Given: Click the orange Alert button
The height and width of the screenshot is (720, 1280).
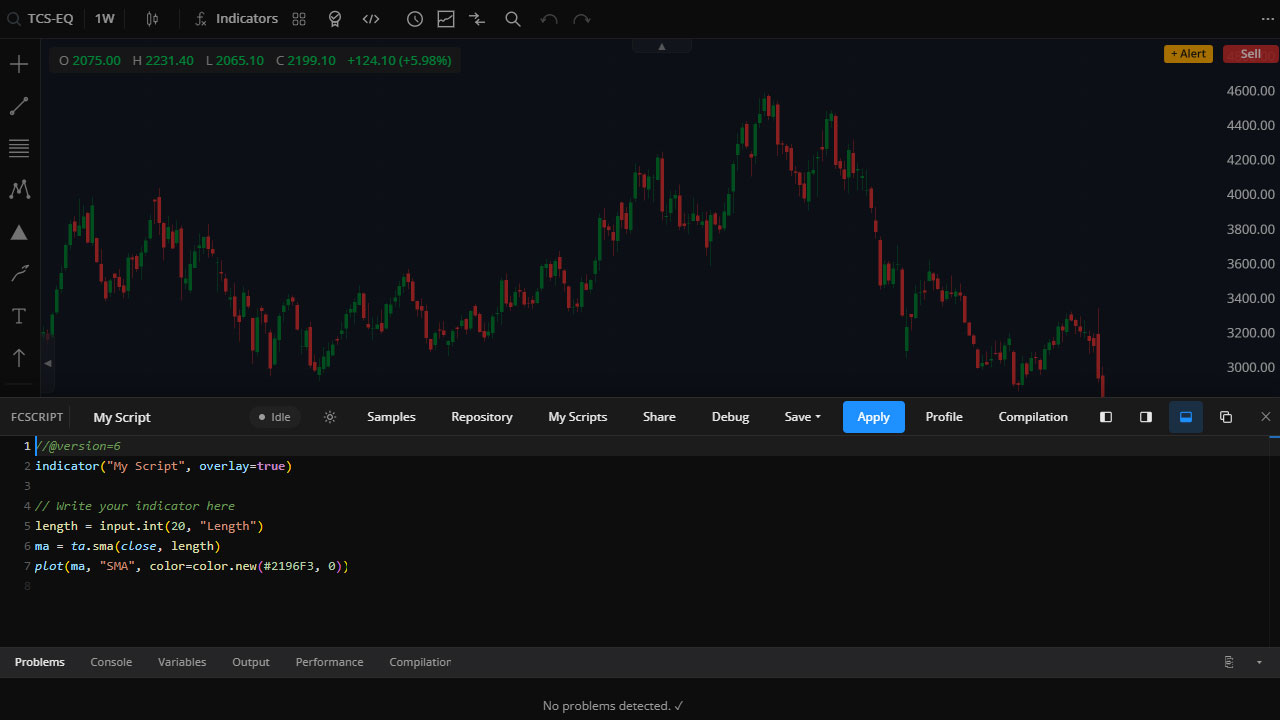Looking at the screenshot, I should (1188, 54).
